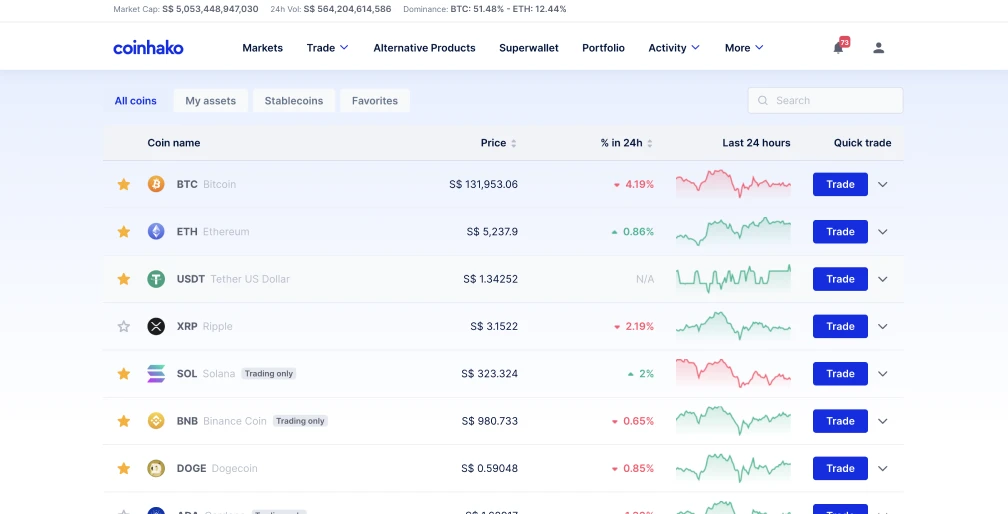Expand the ETH row chevron

(x=883, y=231)
